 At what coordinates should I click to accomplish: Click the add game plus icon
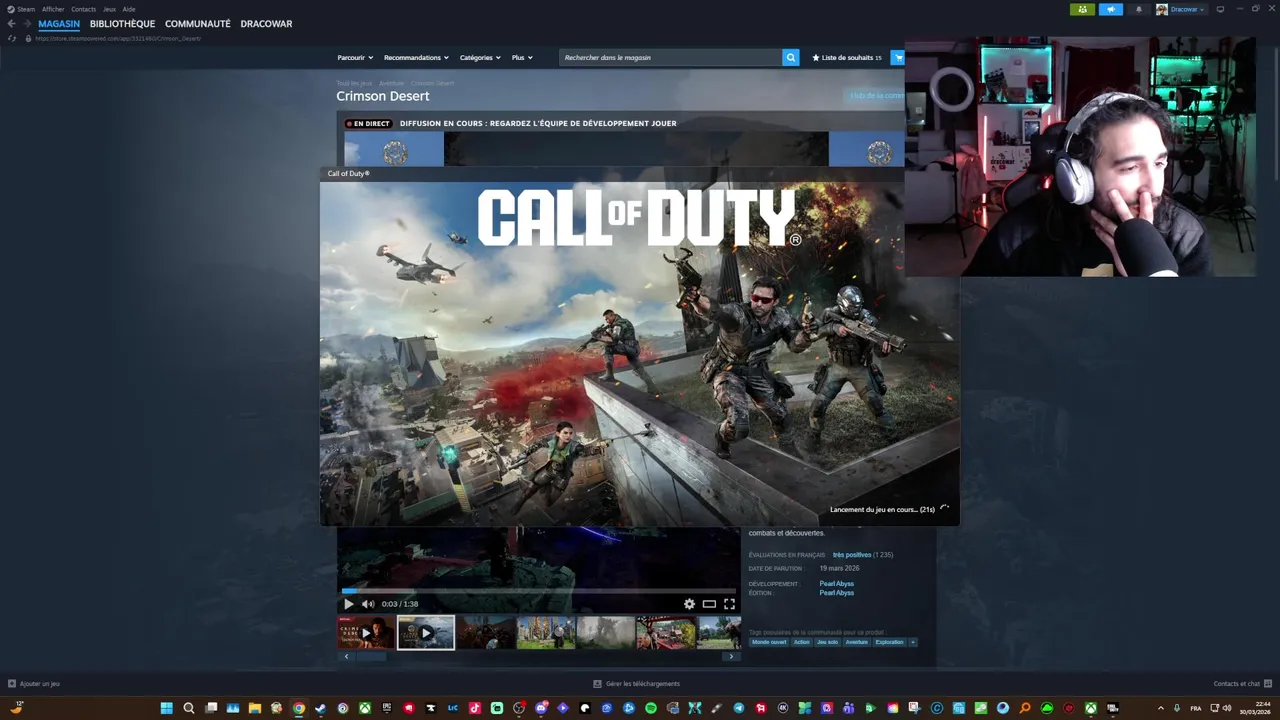(12, 684)
